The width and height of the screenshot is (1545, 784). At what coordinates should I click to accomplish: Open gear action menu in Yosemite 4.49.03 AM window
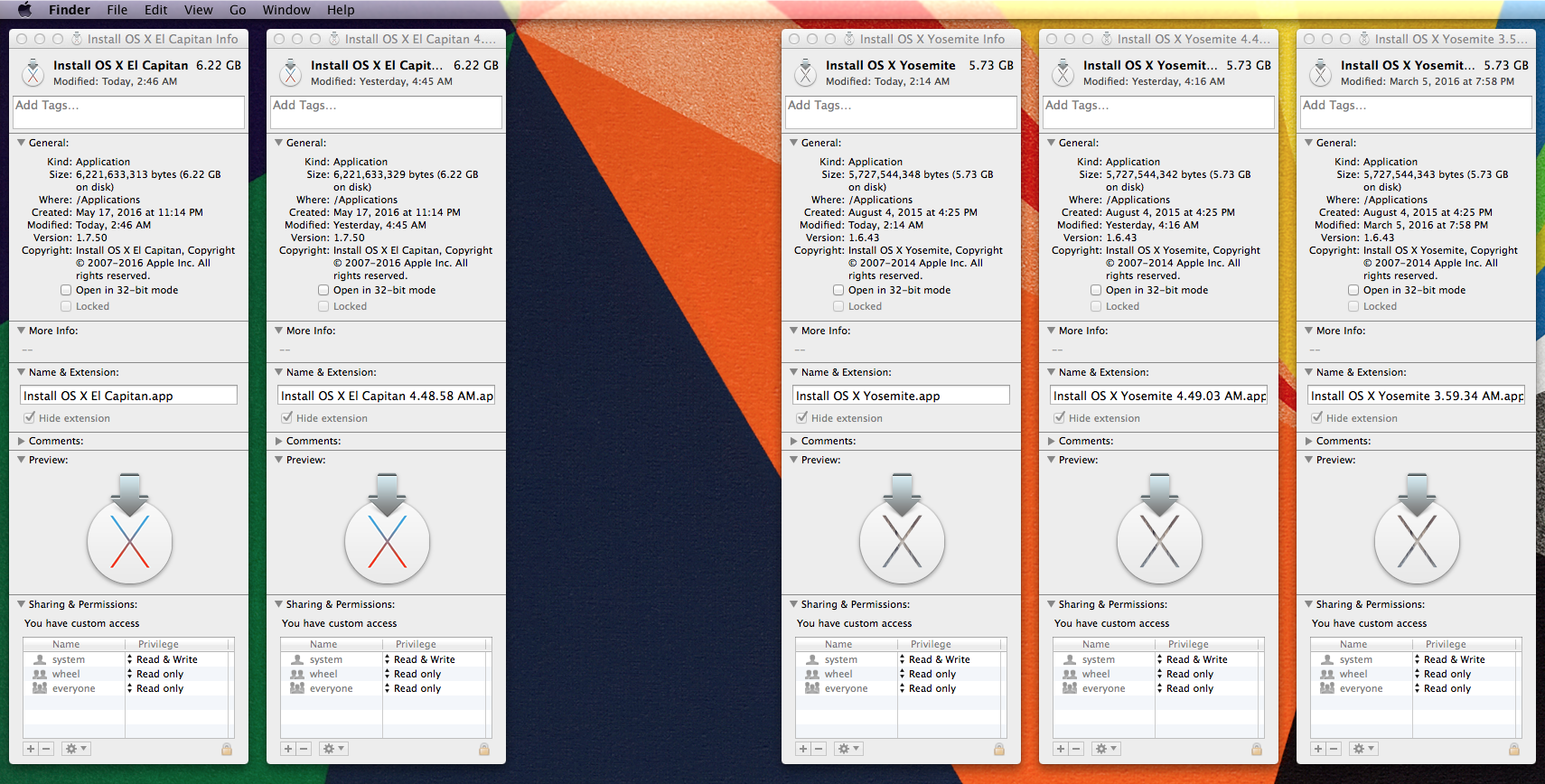1106,749
